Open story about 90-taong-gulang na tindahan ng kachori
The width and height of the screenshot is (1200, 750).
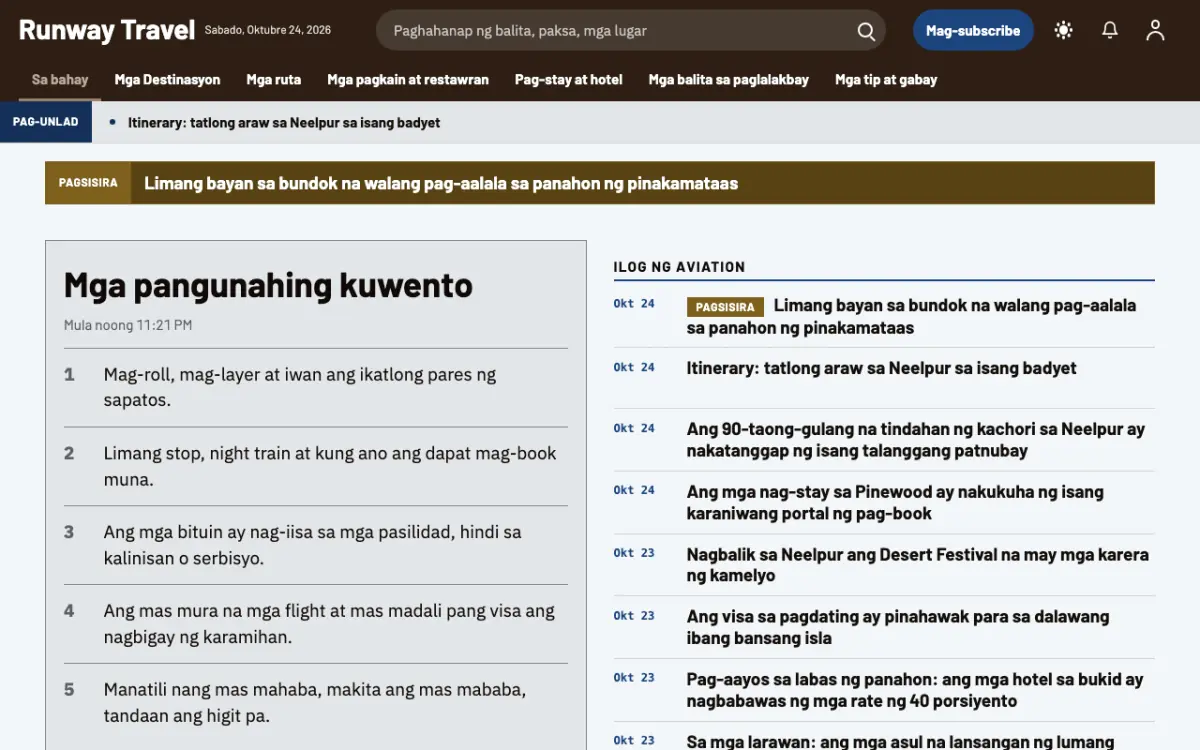(x=916, y=440)
